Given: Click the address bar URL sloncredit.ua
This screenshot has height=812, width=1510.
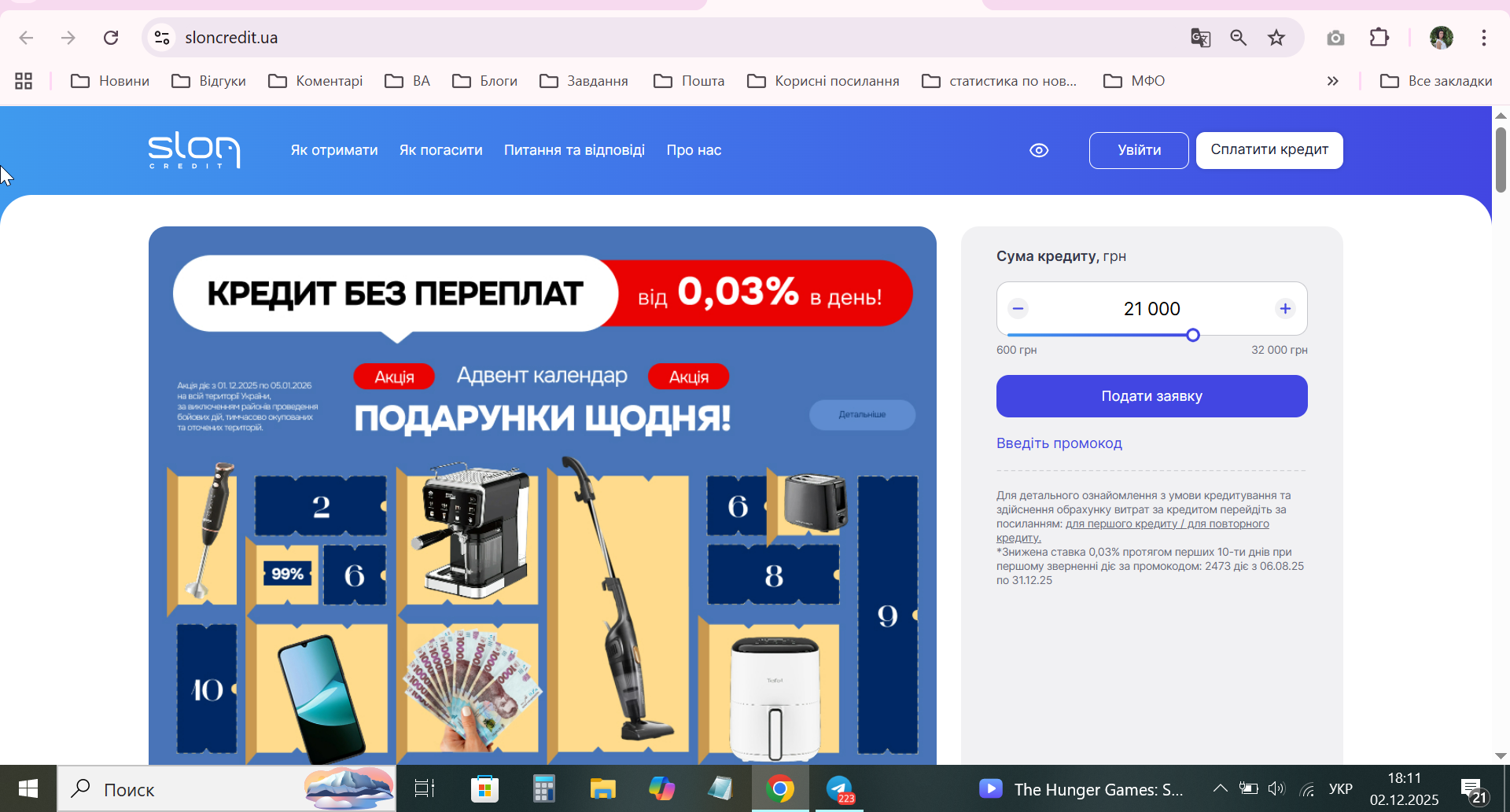Looking at the screenshot, I should pyautogui.click(x=231, y=38).
